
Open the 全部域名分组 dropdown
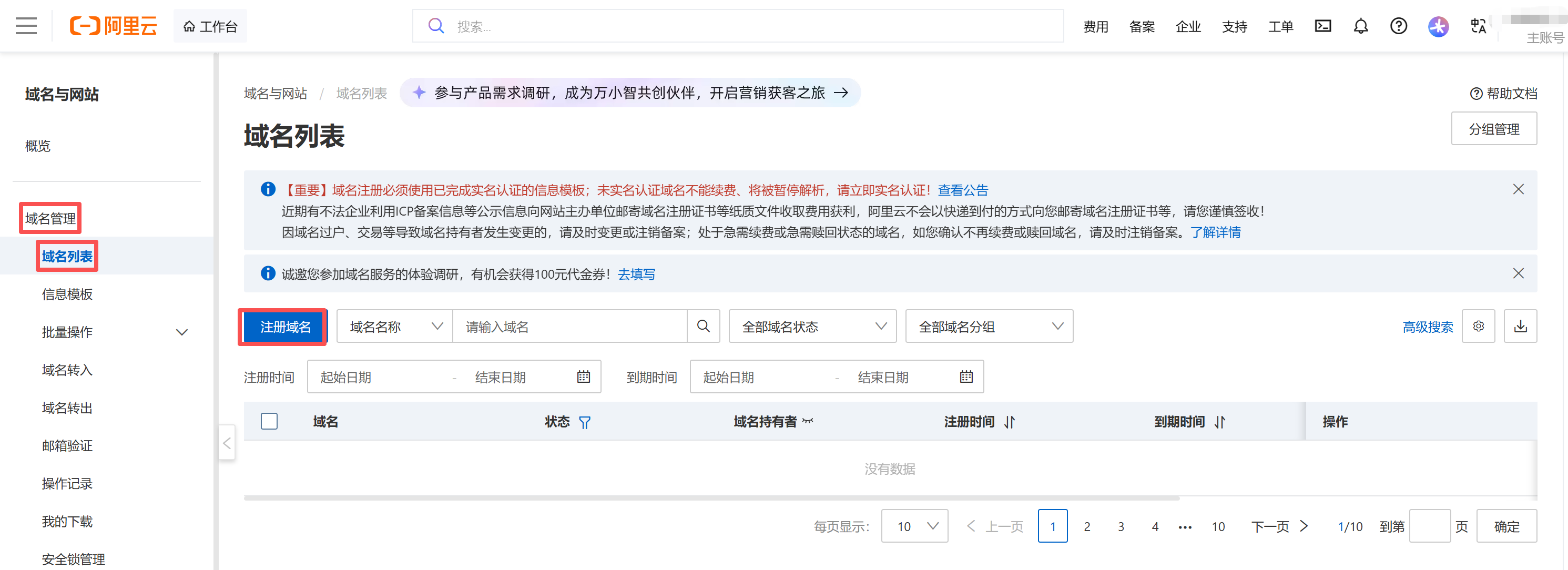click(989, 327)
